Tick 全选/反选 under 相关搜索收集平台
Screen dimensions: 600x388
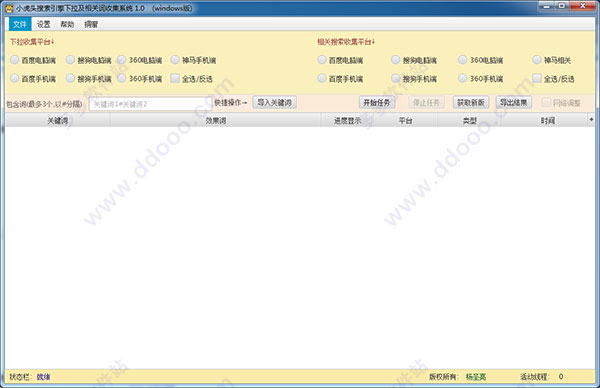[x=554, y=79]
